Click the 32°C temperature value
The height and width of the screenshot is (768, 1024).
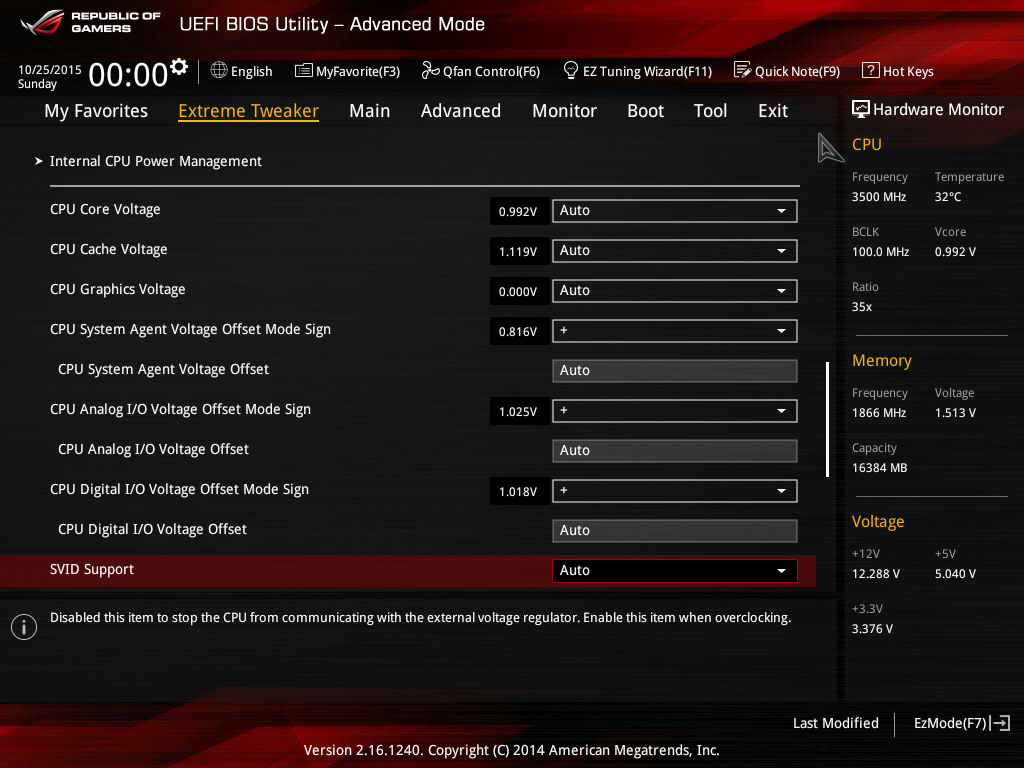tap(948, 197)
